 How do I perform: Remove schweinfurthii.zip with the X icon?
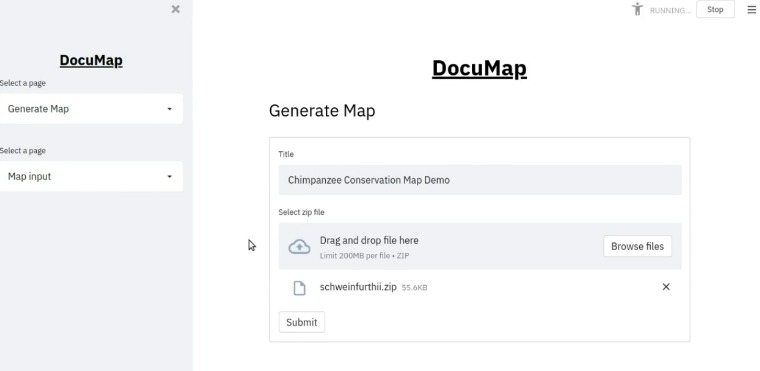(x=666, y=287)
